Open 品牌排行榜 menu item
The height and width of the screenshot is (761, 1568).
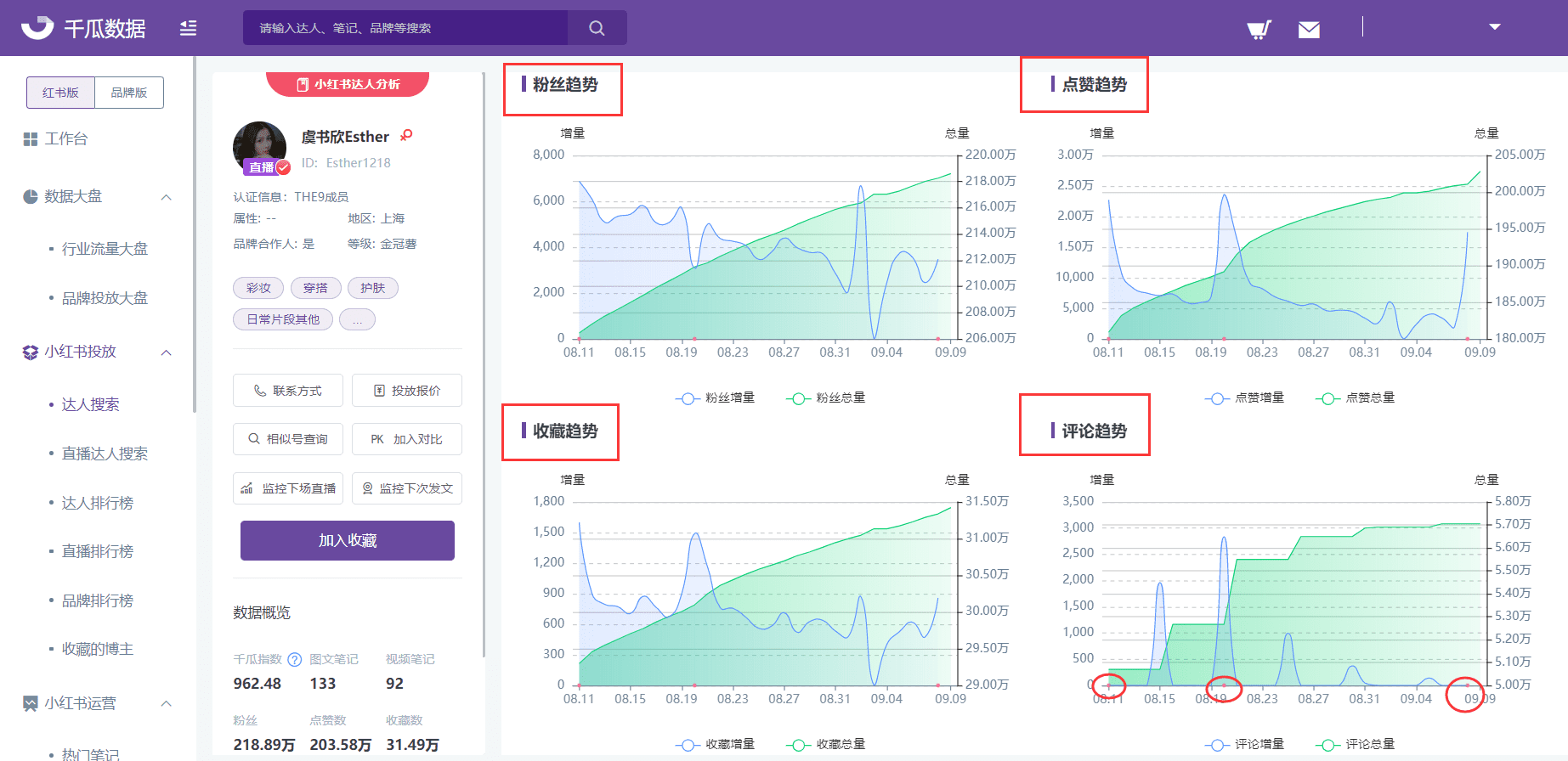(x=98, y=600)
